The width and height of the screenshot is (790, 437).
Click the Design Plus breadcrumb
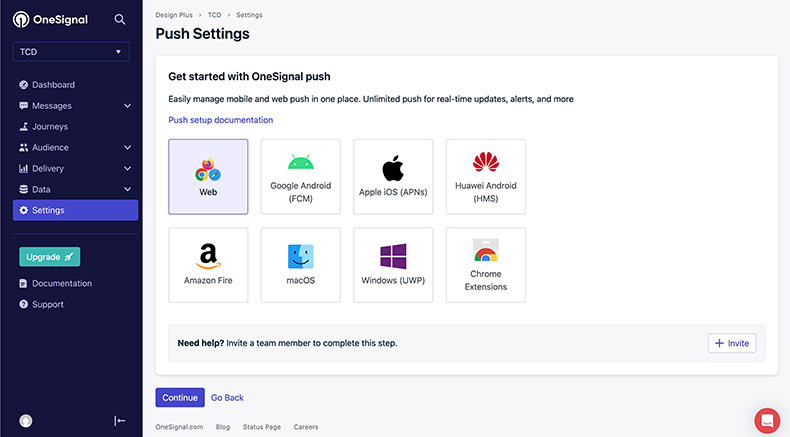(174, 15)
